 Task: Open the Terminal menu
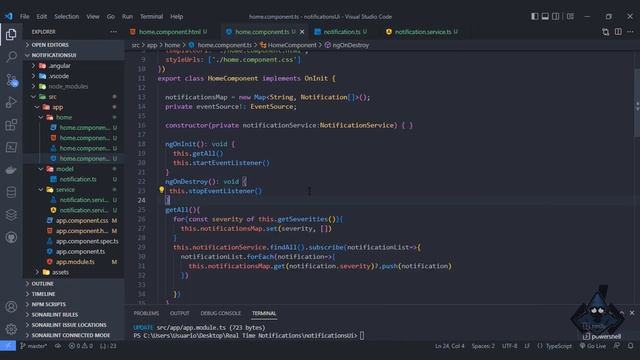click(151, 16)
